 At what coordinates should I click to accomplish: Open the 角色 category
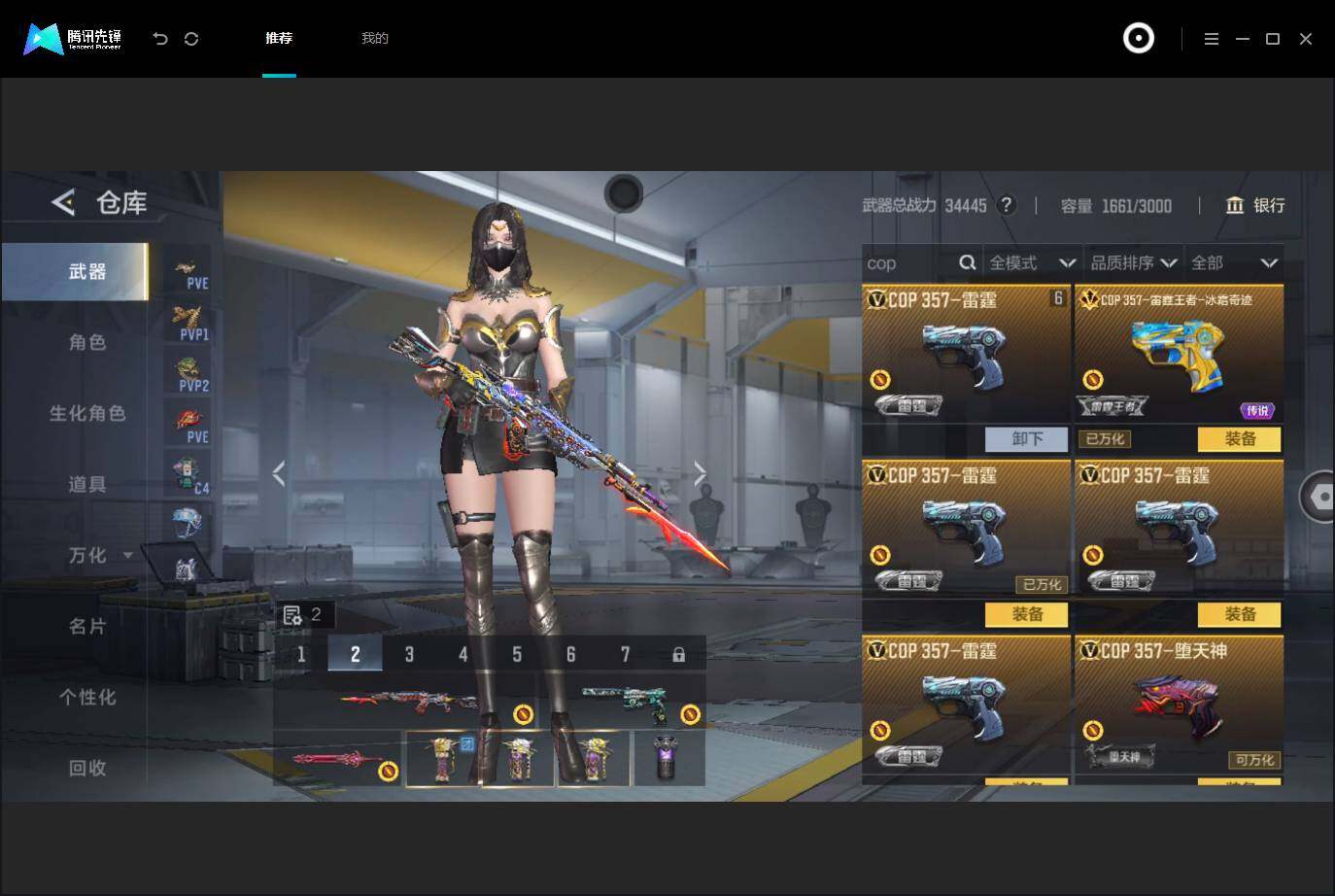(x=87, y=342)
